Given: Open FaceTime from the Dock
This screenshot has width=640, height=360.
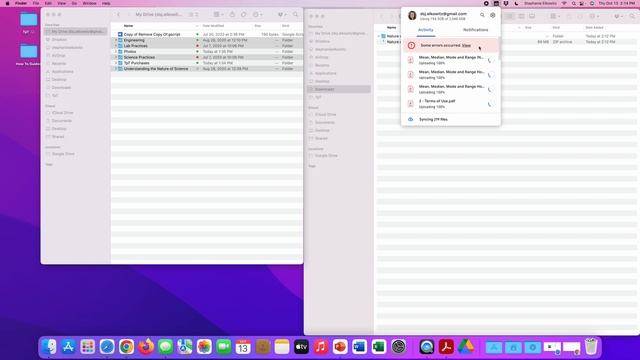Looking at the screenshot, I should pos(224,347).
